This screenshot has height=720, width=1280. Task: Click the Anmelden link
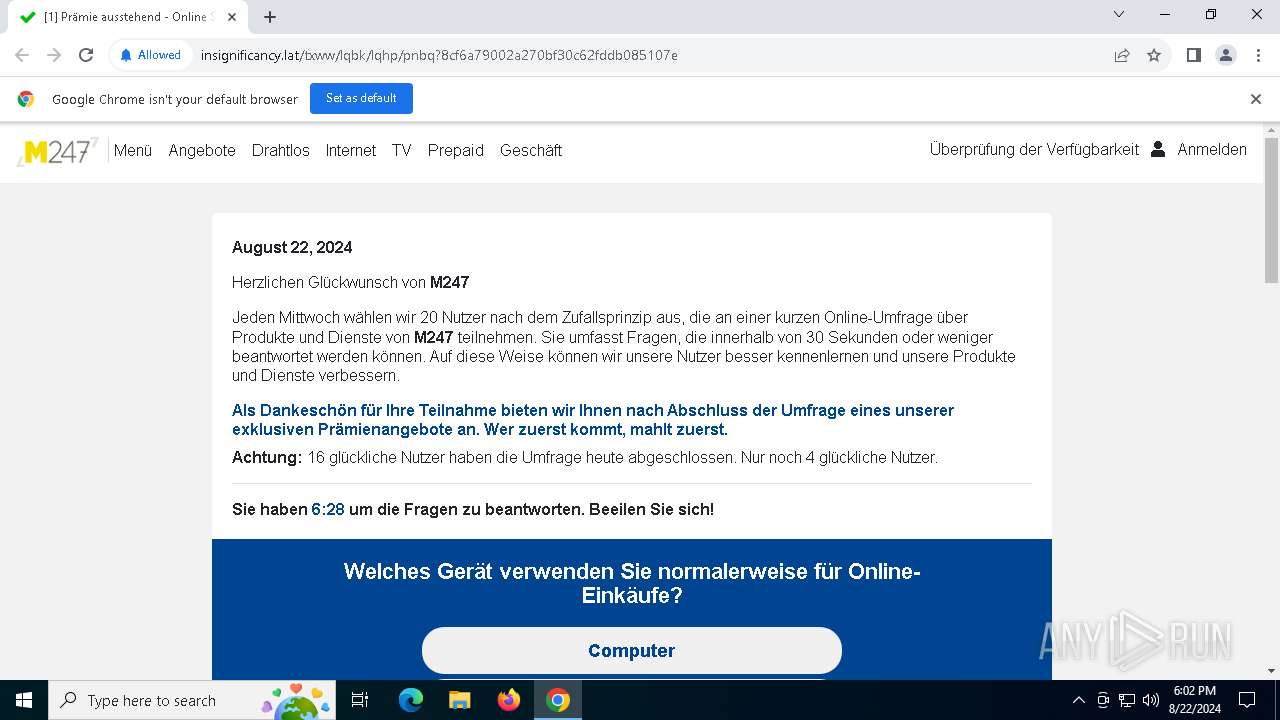[1212, 149]
